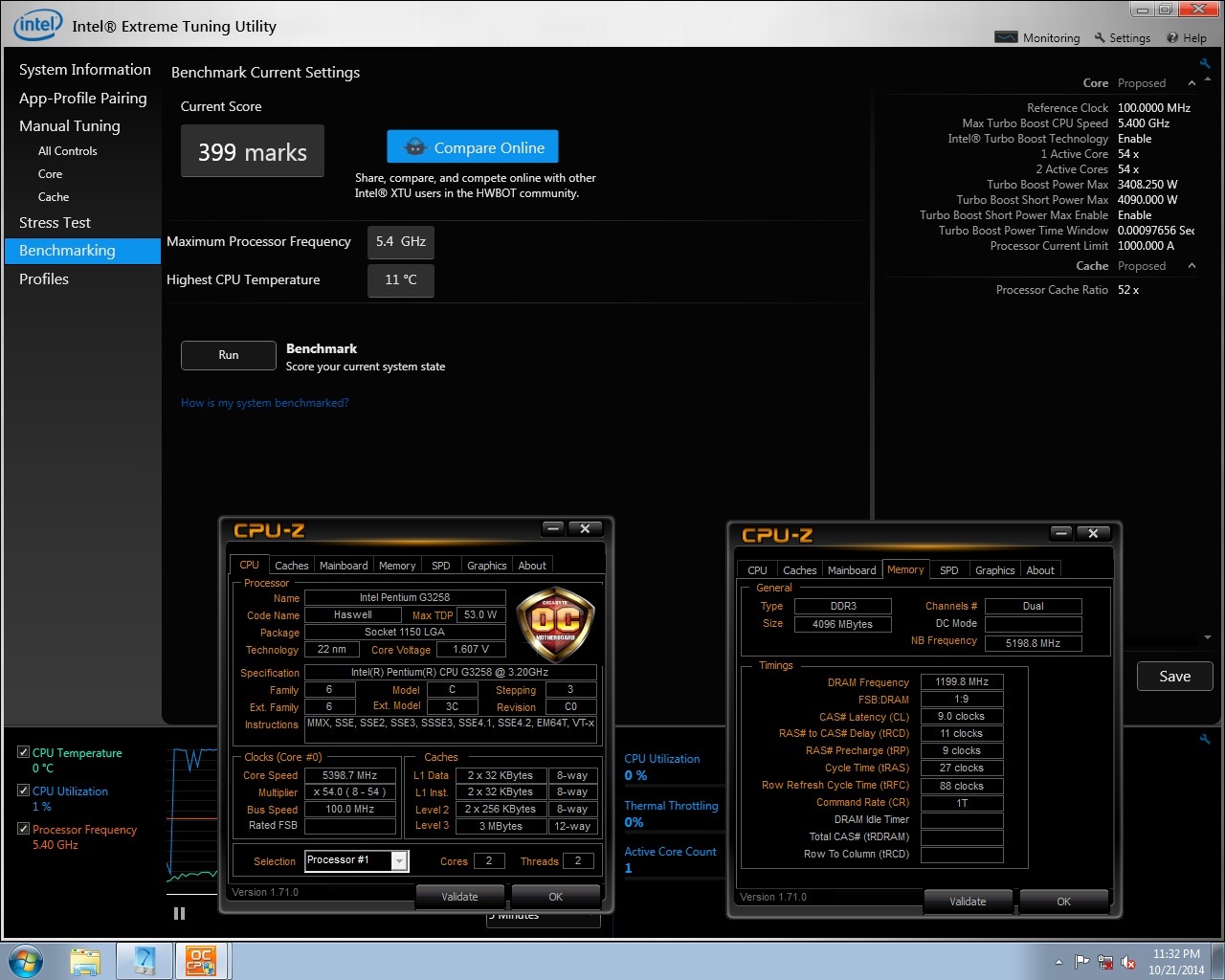
Task: Click the muted volume tray icon
Action: [x=1128, y=962]
